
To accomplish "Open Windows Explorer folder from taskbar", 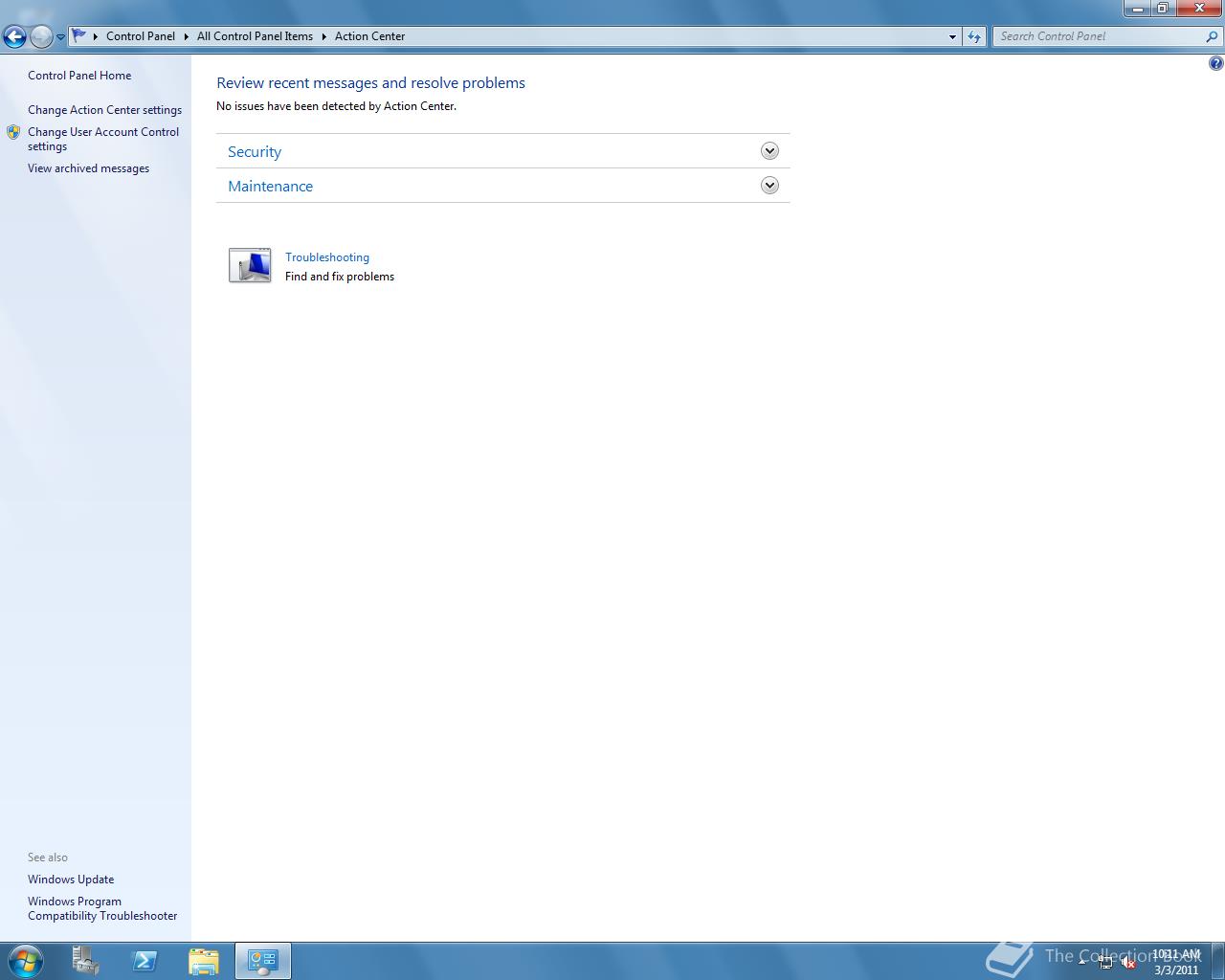I will (x=204, y=961).
